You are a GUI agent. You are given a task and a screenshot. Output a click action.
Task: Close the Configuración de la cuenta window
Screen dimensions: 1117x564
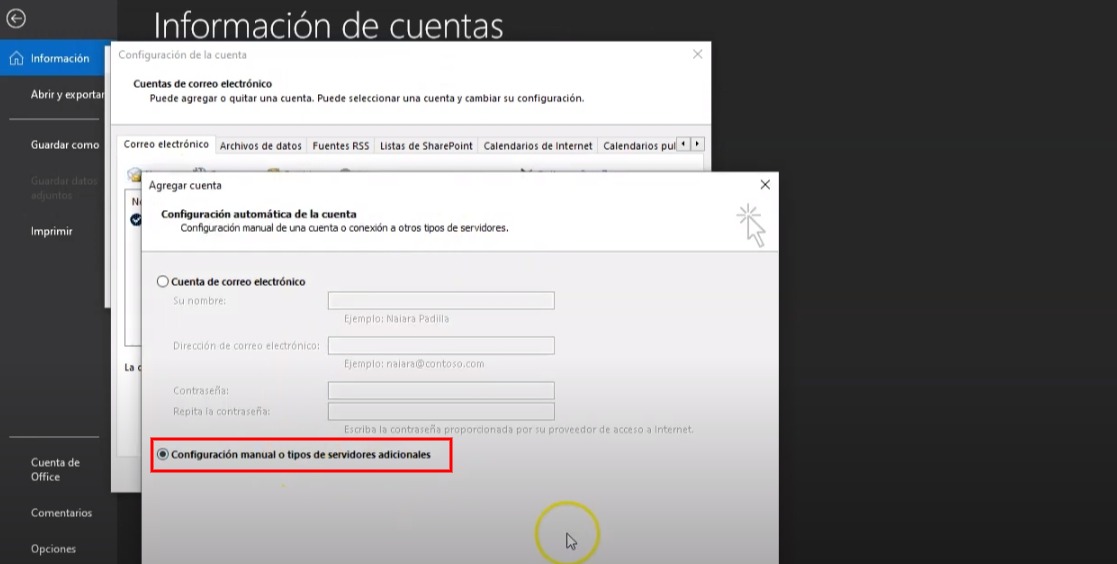tap(697, 54)
